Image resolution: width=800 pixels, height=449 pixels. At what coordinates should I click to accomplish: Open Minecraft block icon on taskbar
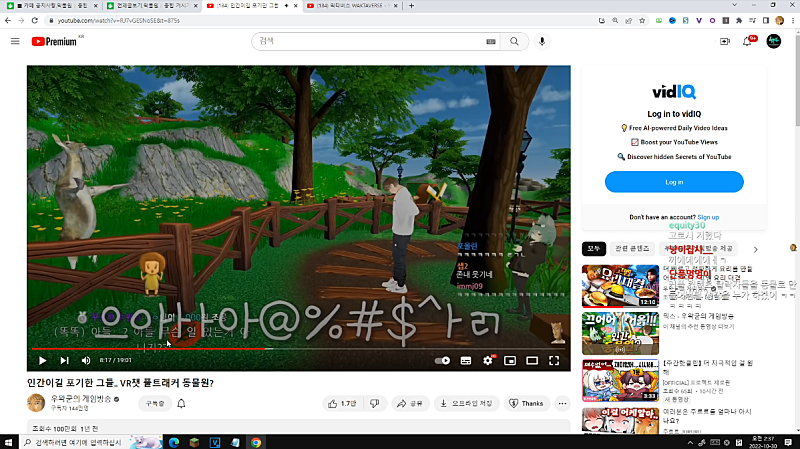[x=194, y=442]
